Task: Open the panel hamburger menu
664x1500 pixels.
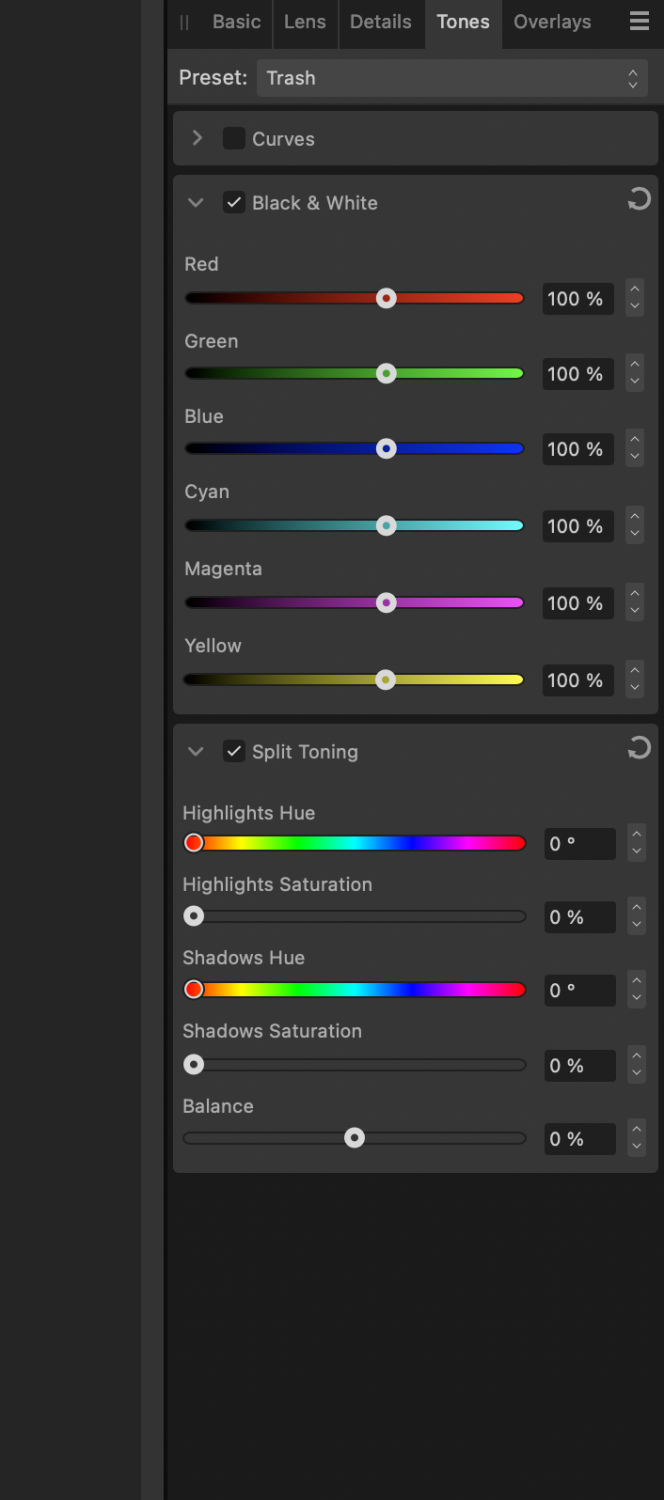Action: 639,22
